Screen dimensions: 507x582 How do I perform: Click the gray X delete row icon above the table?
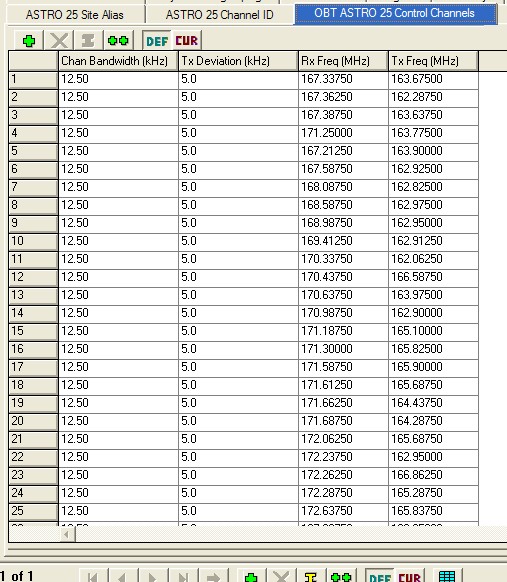(x=59, y=40)
